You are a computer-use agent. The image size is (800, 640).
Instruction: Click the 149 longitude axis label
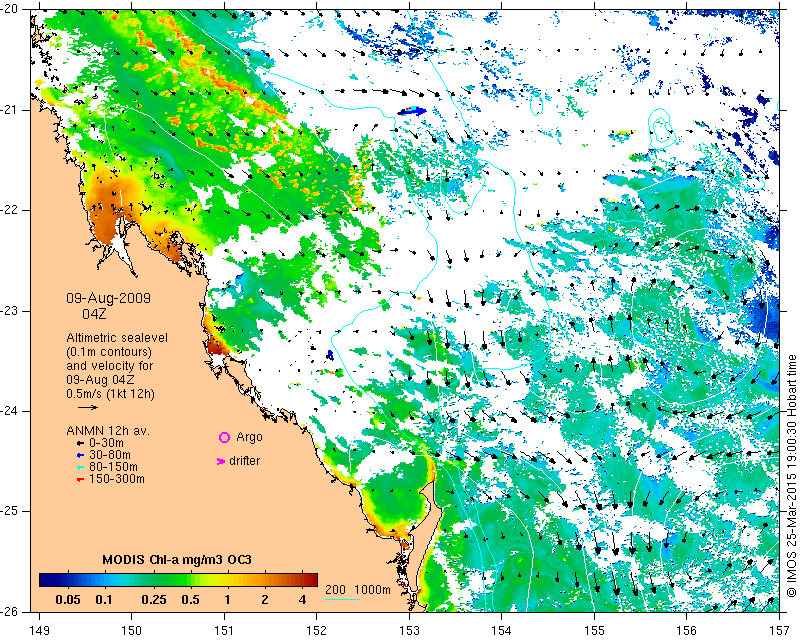39,631
